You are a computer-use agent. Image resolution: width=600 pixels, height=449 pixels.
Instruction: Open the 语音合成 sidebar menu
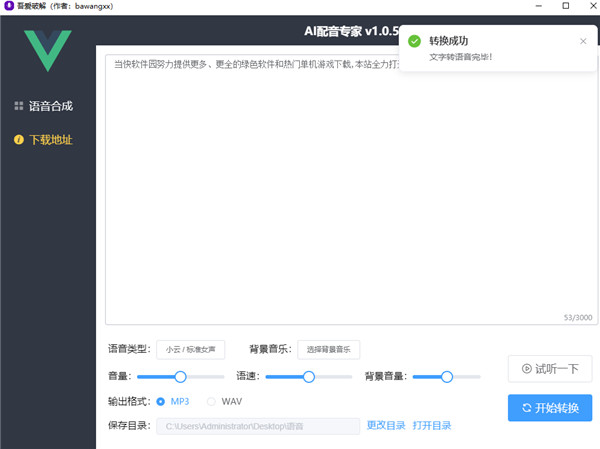click(50, 106)
